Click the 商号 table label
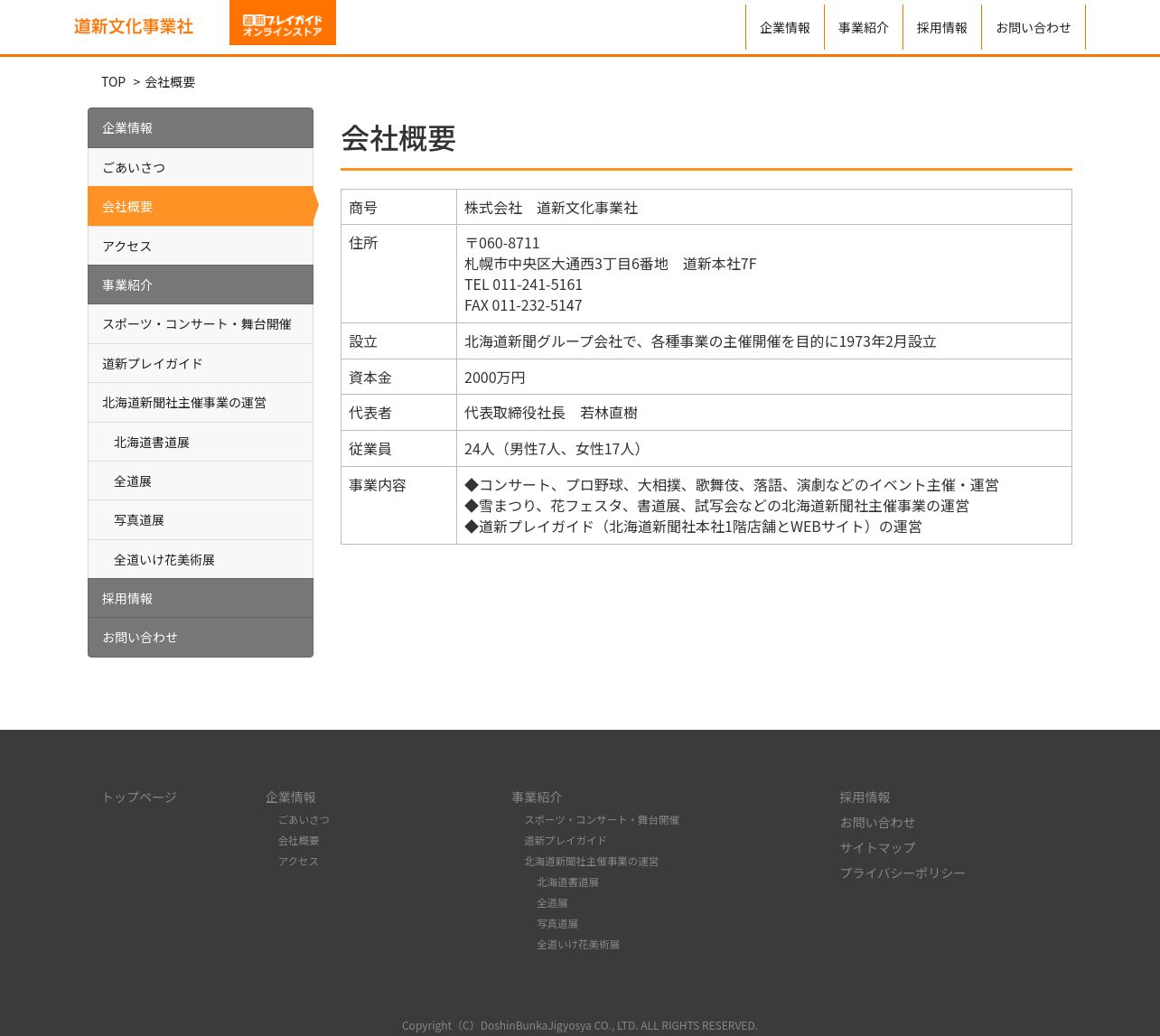The height and width of the screenshot is (1036, 1160). click(363, 208)
